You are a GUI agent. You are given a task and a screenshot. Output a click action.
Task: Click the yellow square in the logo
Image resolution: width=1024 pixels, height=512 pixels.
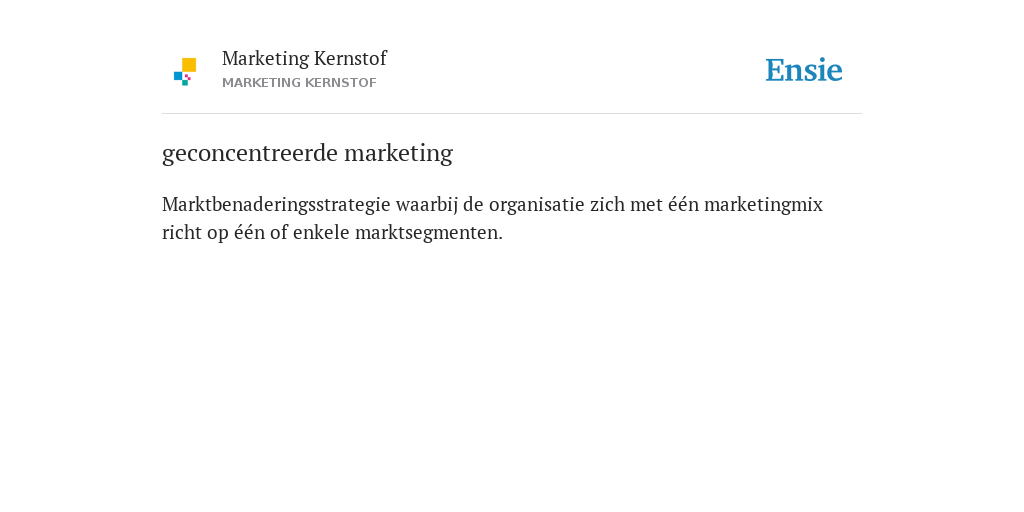point(189,65)
